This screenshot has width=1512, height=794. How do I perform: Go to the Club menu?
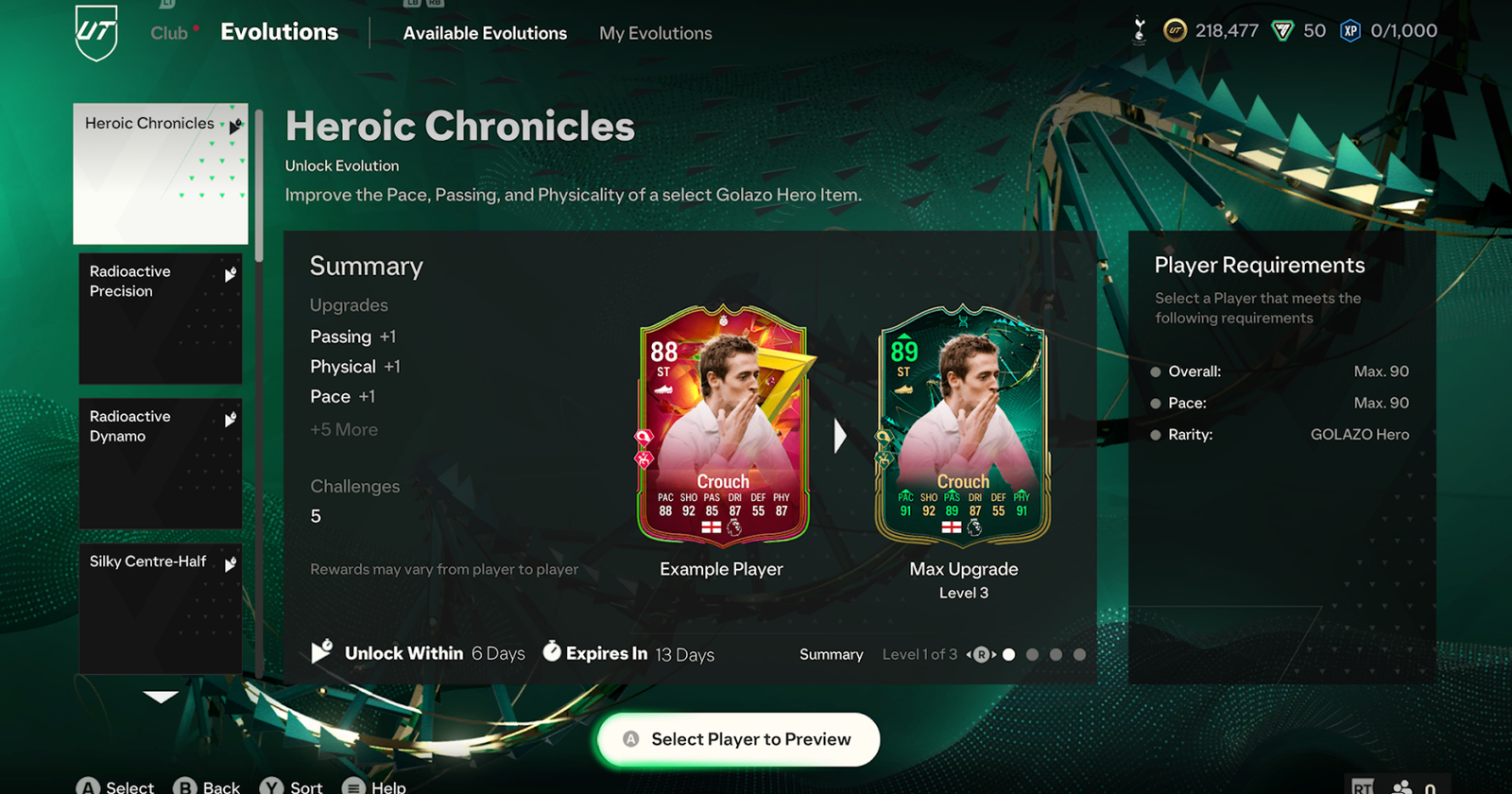click(169, 33)
